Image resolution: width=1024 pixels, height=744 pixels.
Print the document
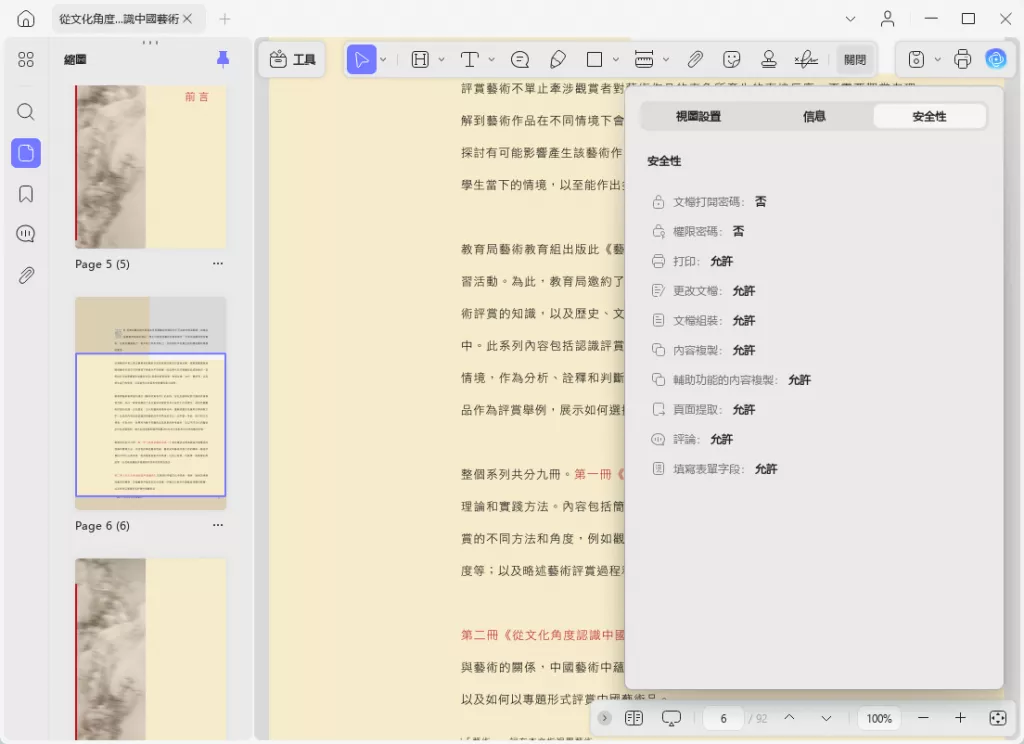(963, 59)
